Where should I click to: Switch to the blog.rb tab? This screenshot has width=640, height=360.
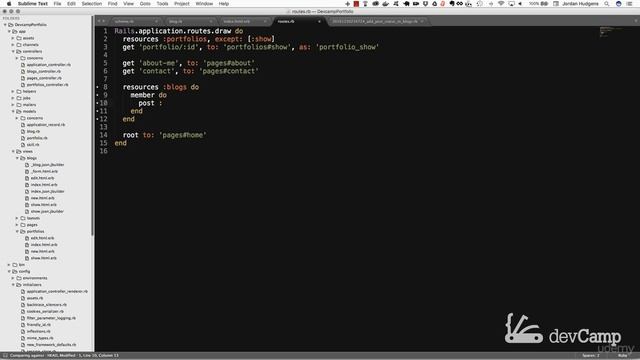(176, 21)
